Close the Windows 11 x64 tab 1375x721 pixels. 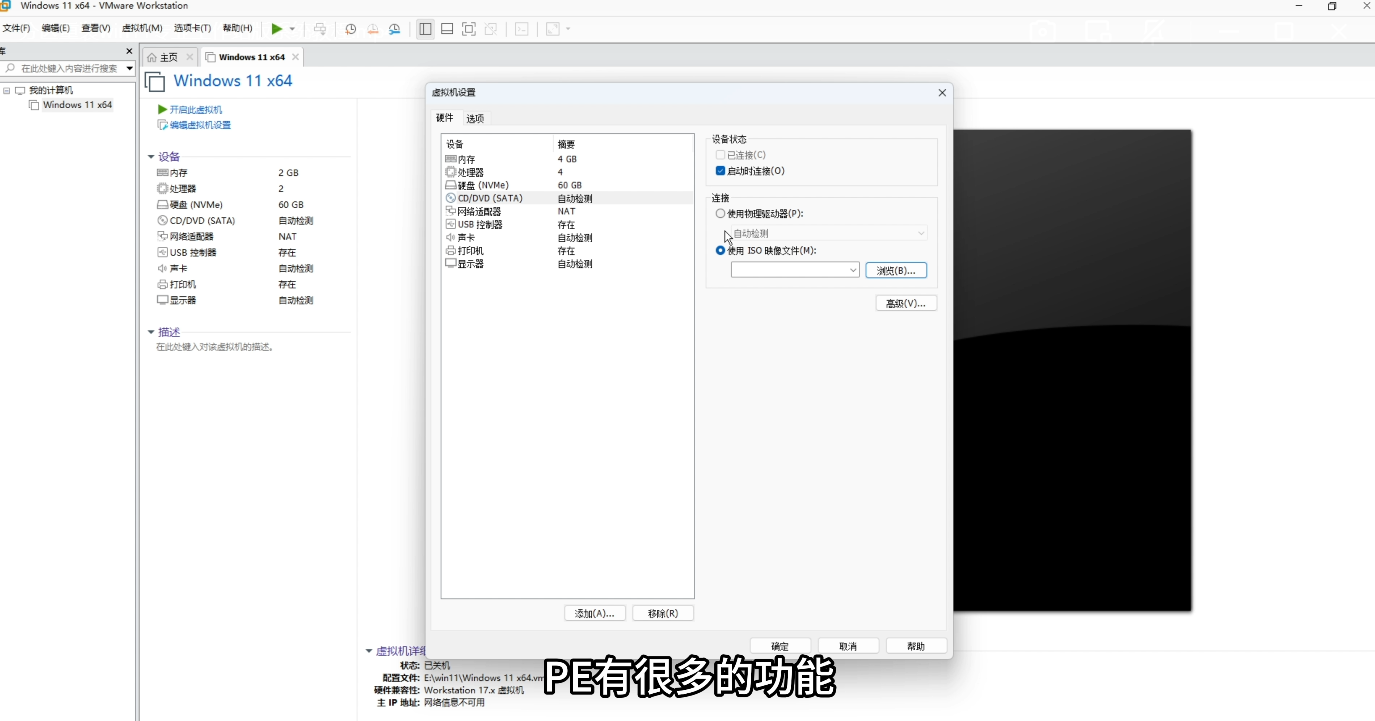tap(295, 57)
